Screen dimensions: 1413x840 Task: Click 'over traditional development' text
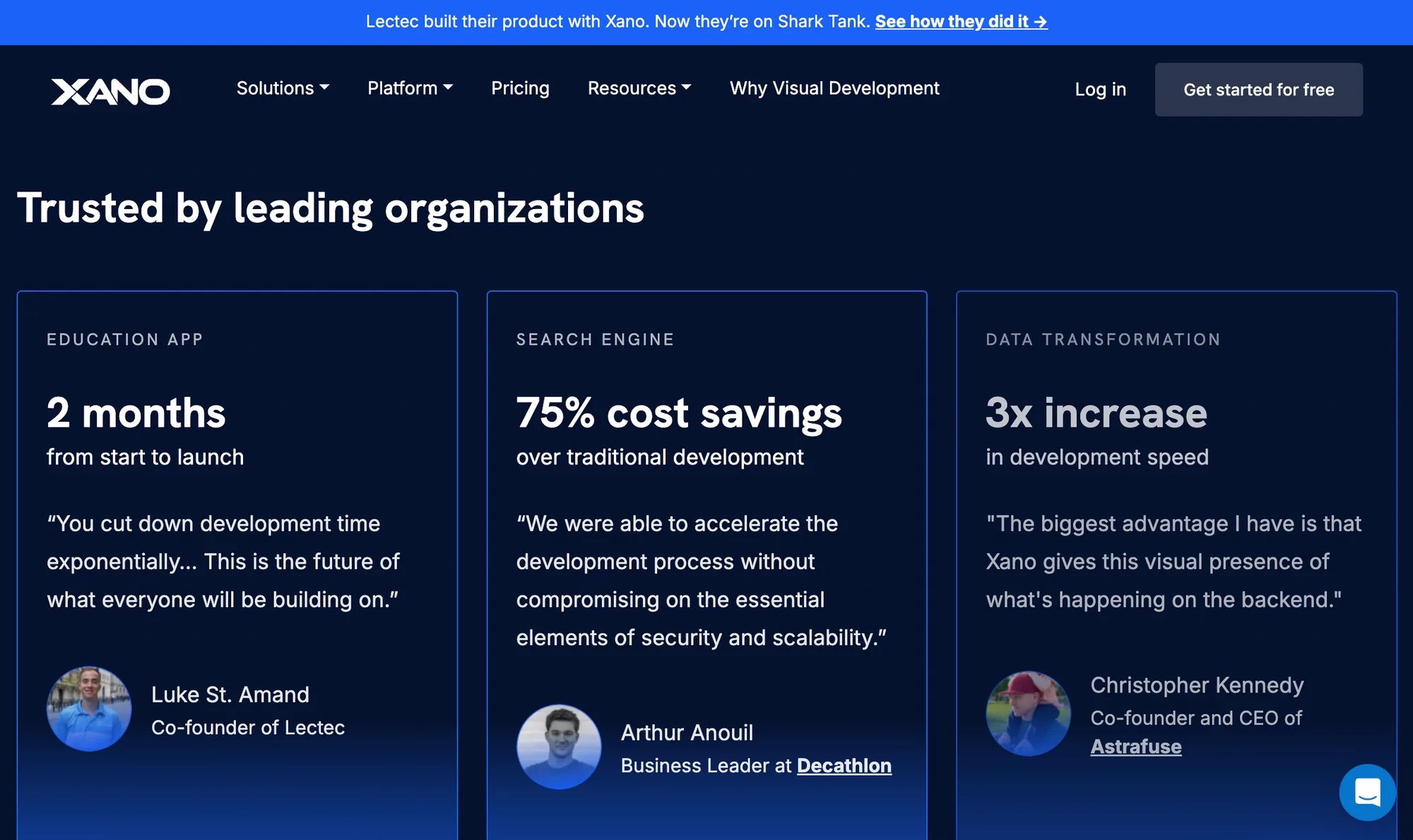[x=660, y=457]
